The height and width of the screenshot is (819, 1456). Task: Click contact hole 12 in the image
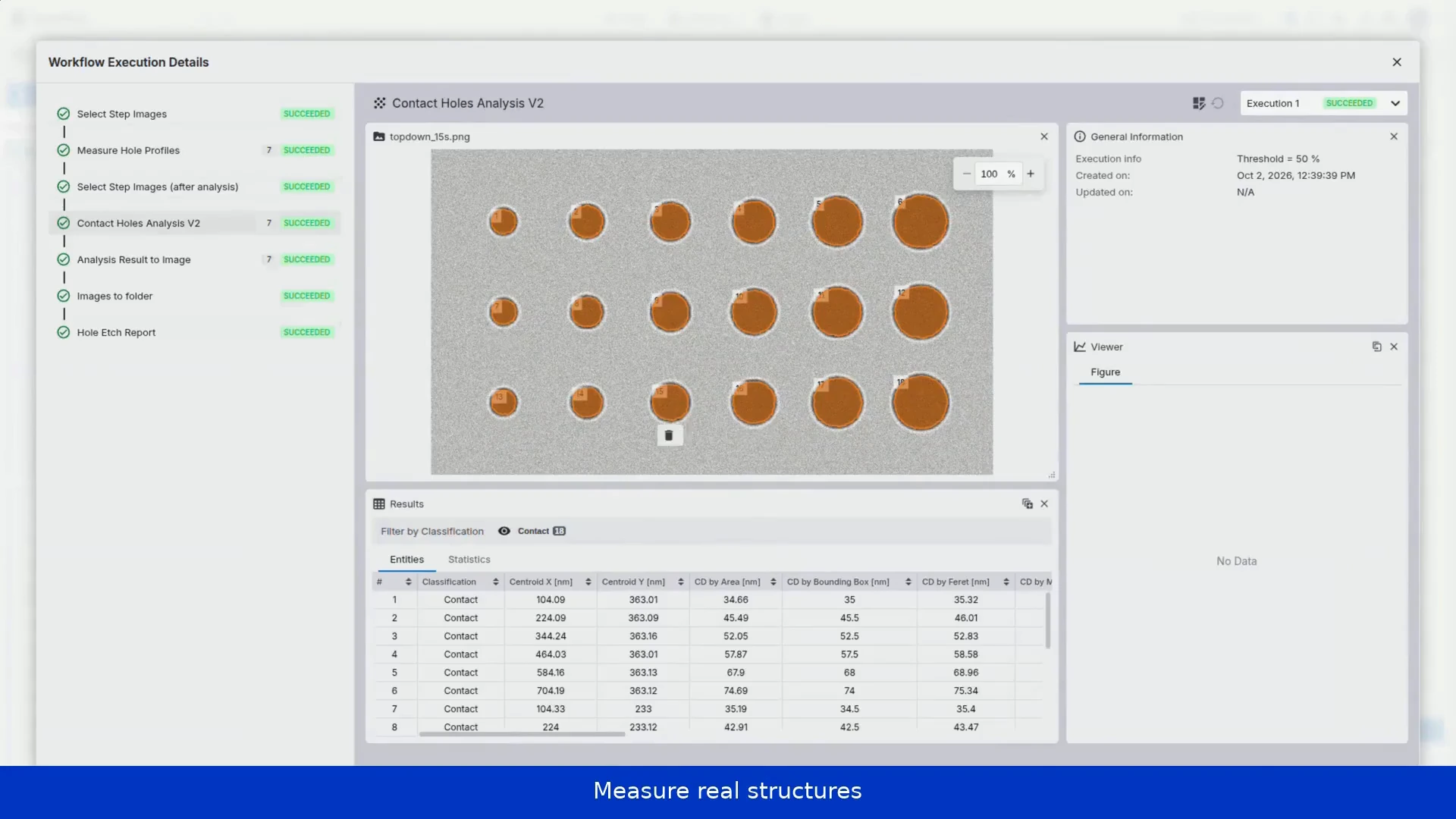(921, 312)
